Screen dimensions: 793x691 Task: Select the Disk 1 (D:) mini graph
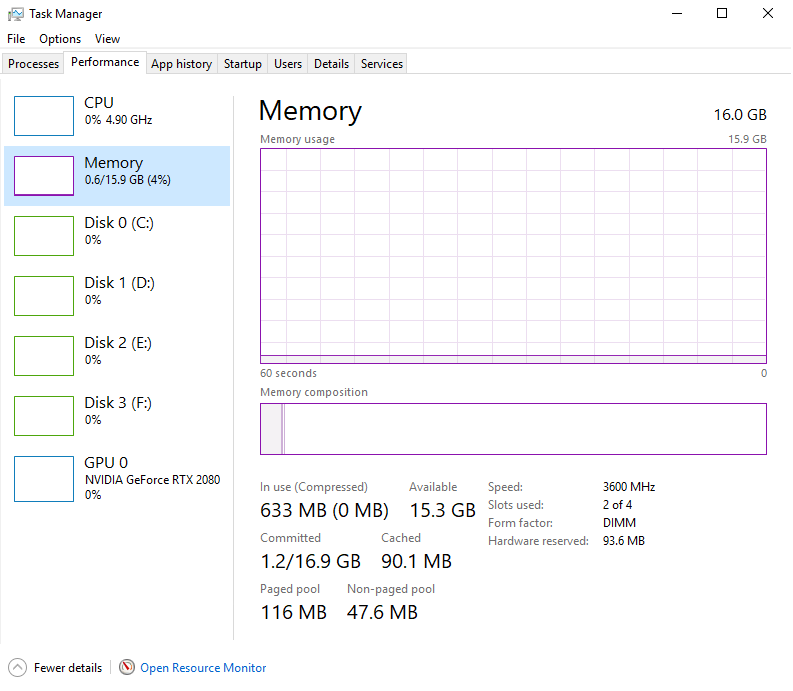pyautogui.click(x=44, y=296)
